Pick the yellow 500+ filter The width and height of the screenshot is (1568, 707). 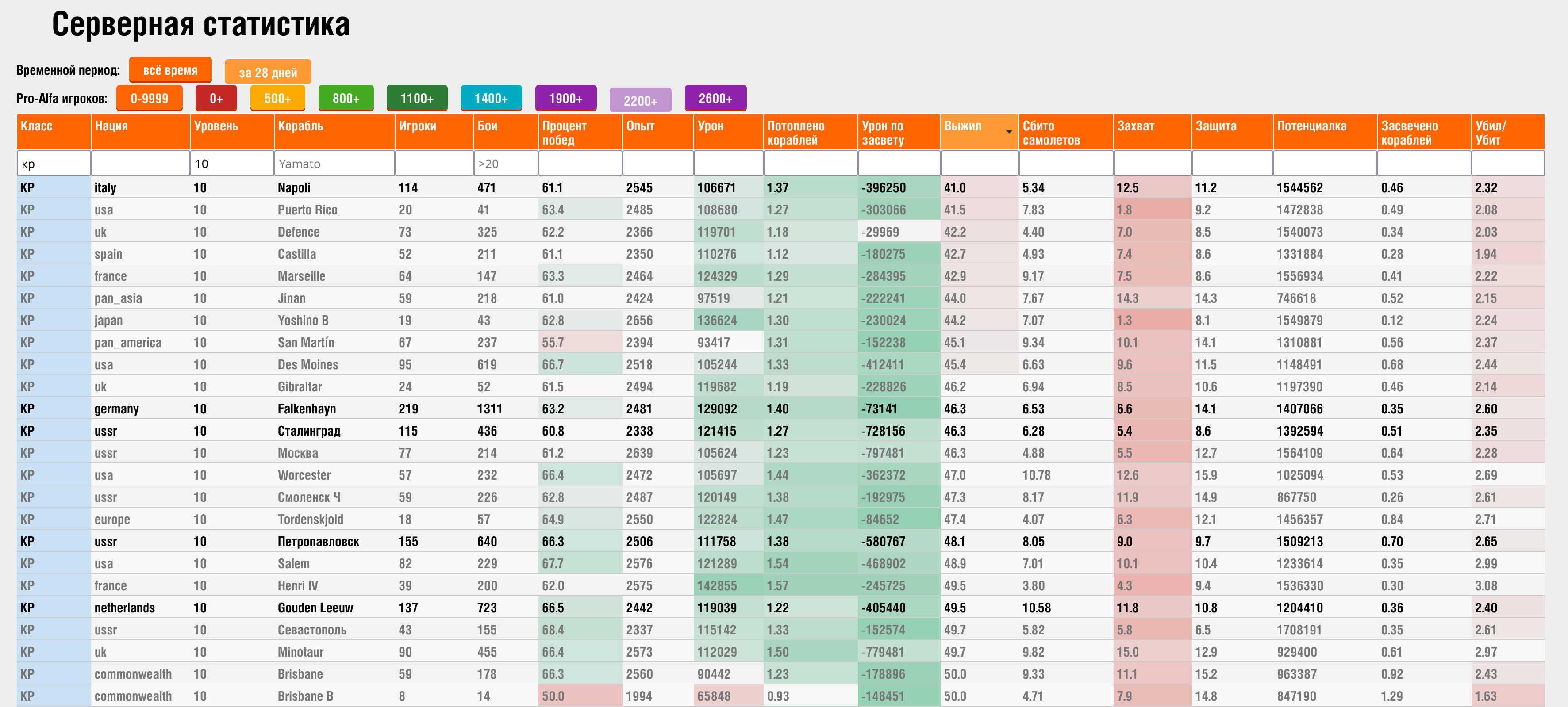(x=277, y=98)
